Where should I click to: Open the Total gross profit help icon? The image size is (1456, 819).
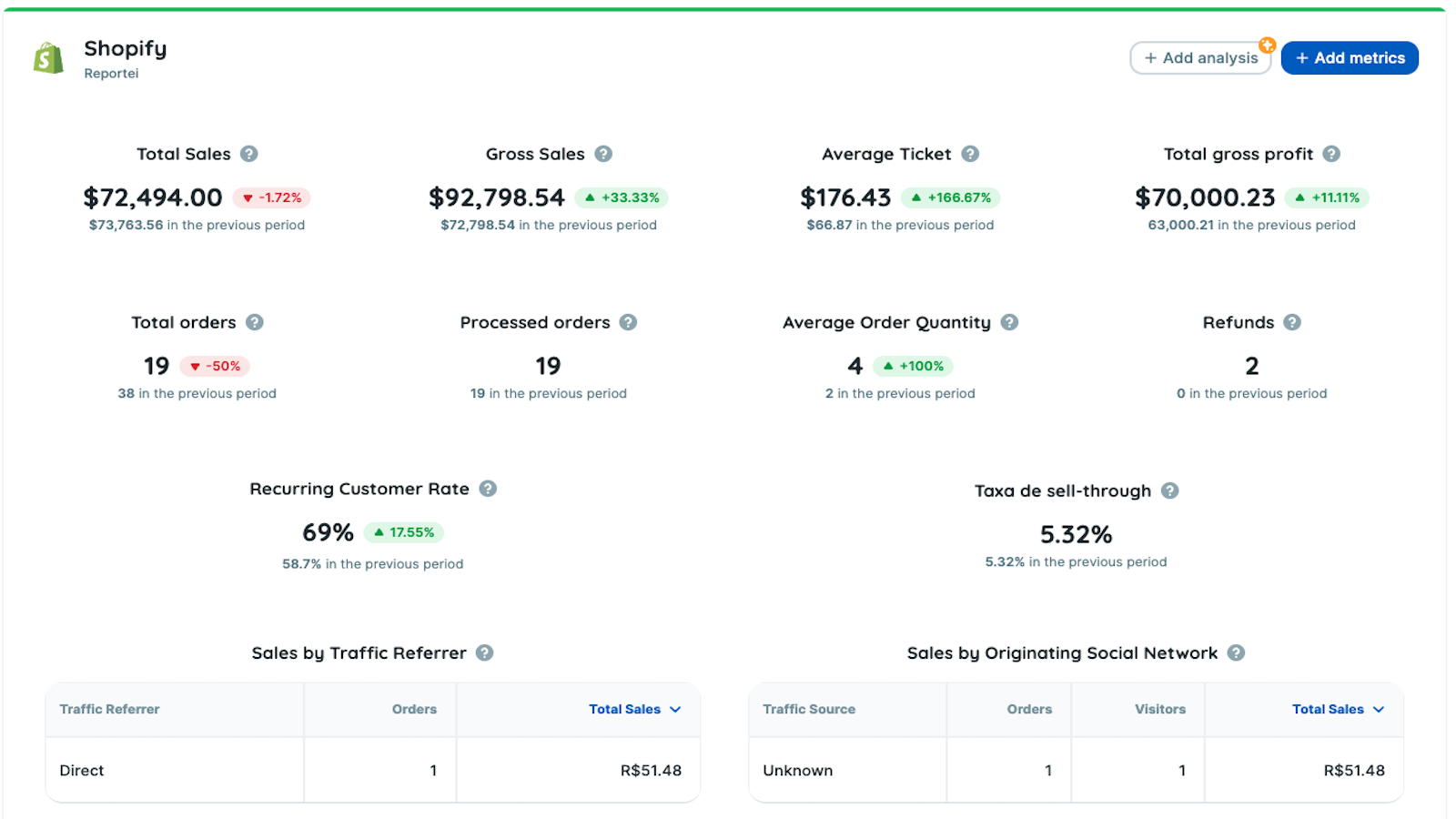[x=1330, y=154]
